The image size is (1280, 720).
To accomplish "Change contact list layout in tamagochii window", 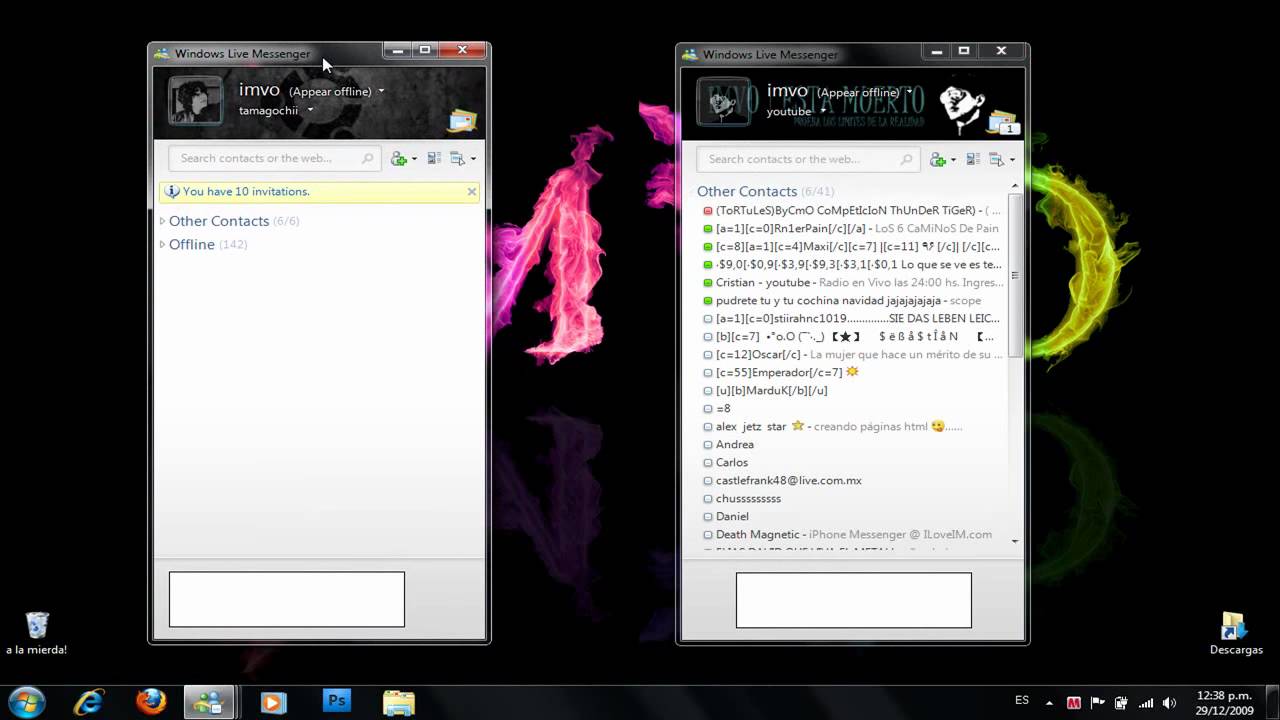I will [434, 158].
